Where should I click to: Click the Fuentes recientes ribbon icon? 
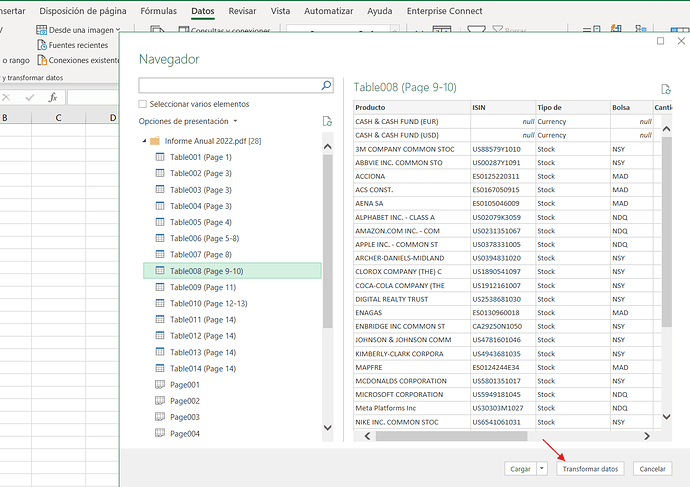coord(42,45)
